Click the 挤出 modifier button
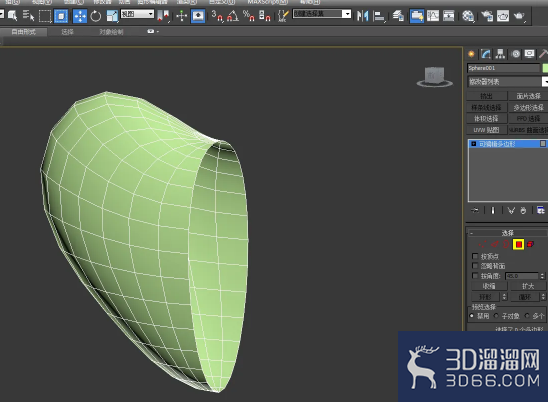 486,96
